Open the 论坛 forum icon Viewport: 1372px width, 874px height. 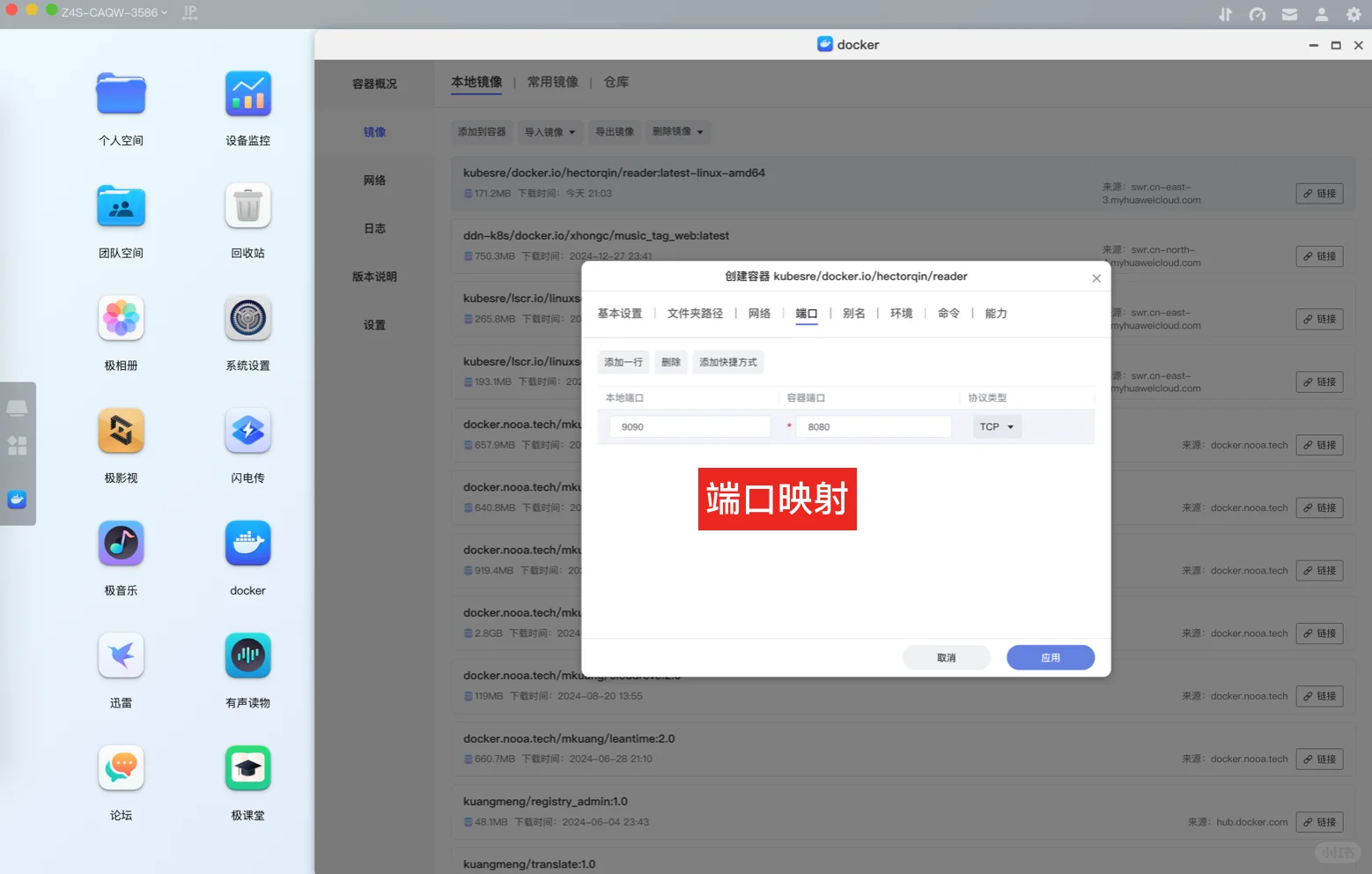pyautogui.click(x=121, y=768)
